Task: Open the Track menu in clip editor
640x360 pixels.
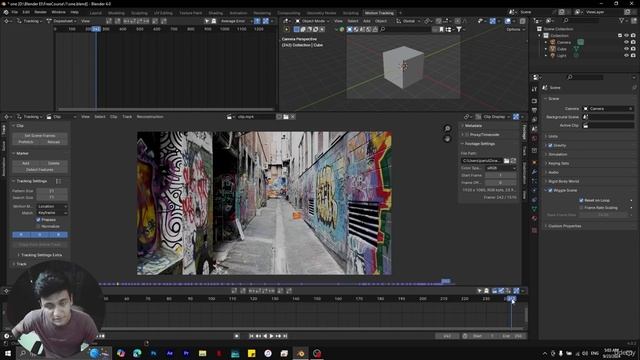Action: [x=127, y=117]
